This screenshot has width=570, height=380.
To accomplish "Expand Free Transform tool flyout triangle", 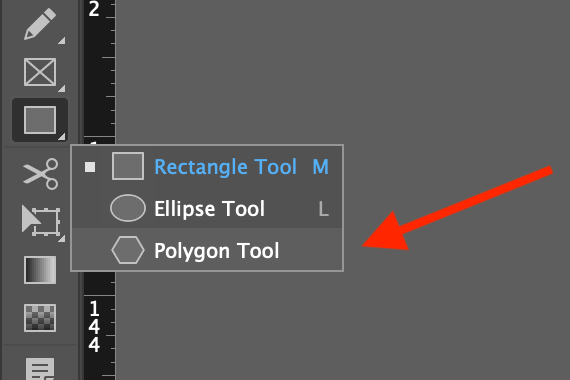I will tap(62, 239).
